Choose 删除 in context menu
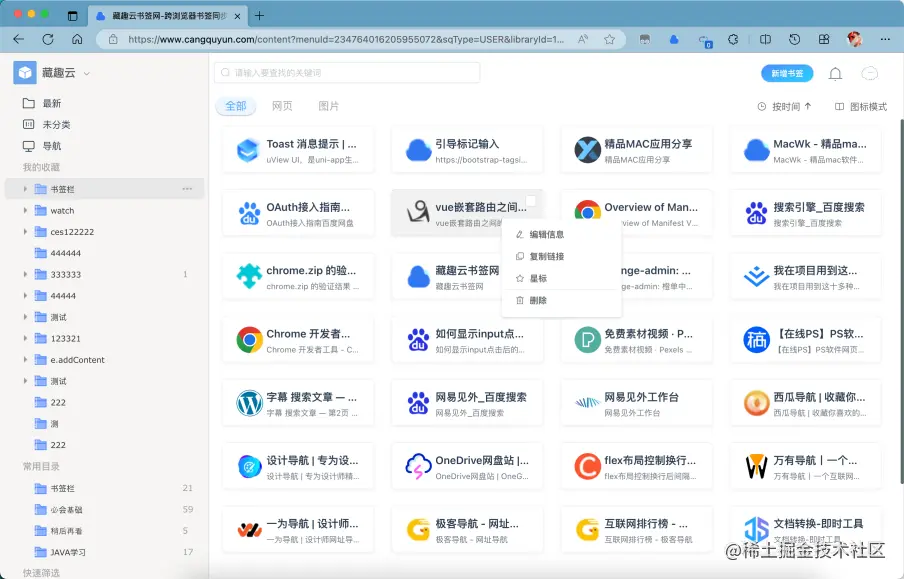The width and height of the screenshot is (904, 579). (x=562, y=300)
